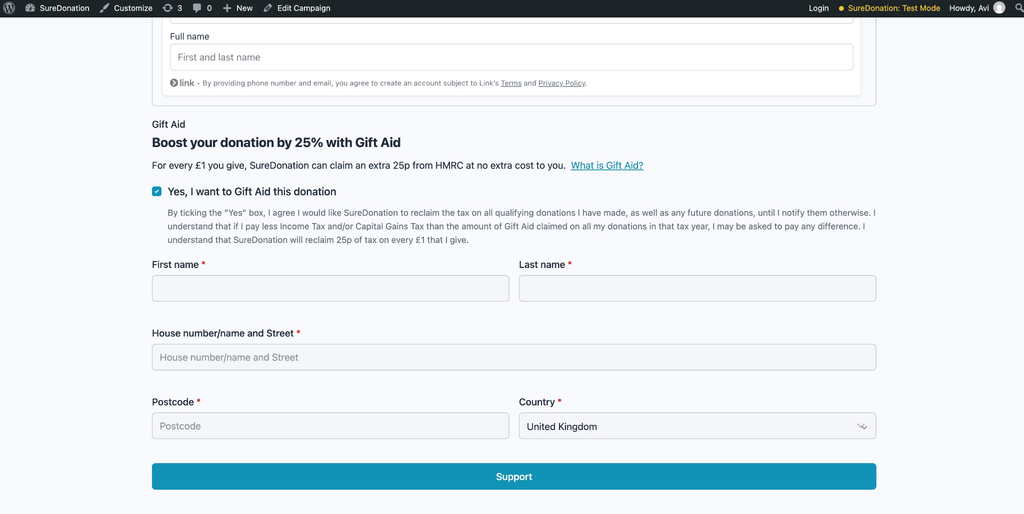Click Login in the admin bar
This screenshot has height=514, width=1024.
point(818,8)
